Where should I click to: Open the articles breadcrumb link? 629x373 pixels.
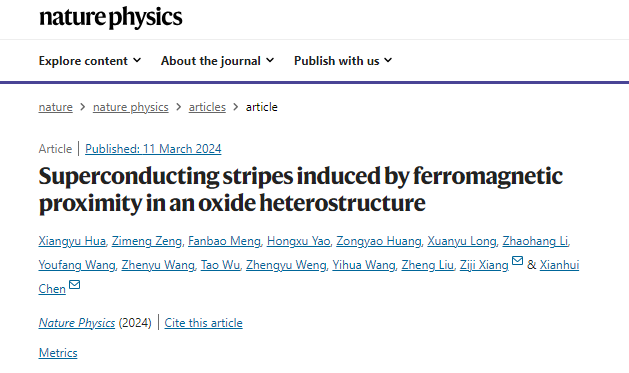(x=207, y=107)
